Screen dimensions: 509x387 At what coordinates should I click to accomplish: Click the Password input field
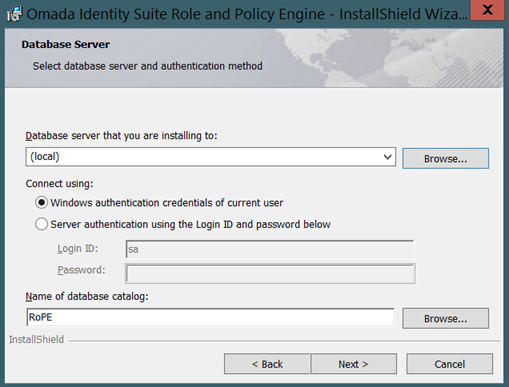tap(270, 274)
